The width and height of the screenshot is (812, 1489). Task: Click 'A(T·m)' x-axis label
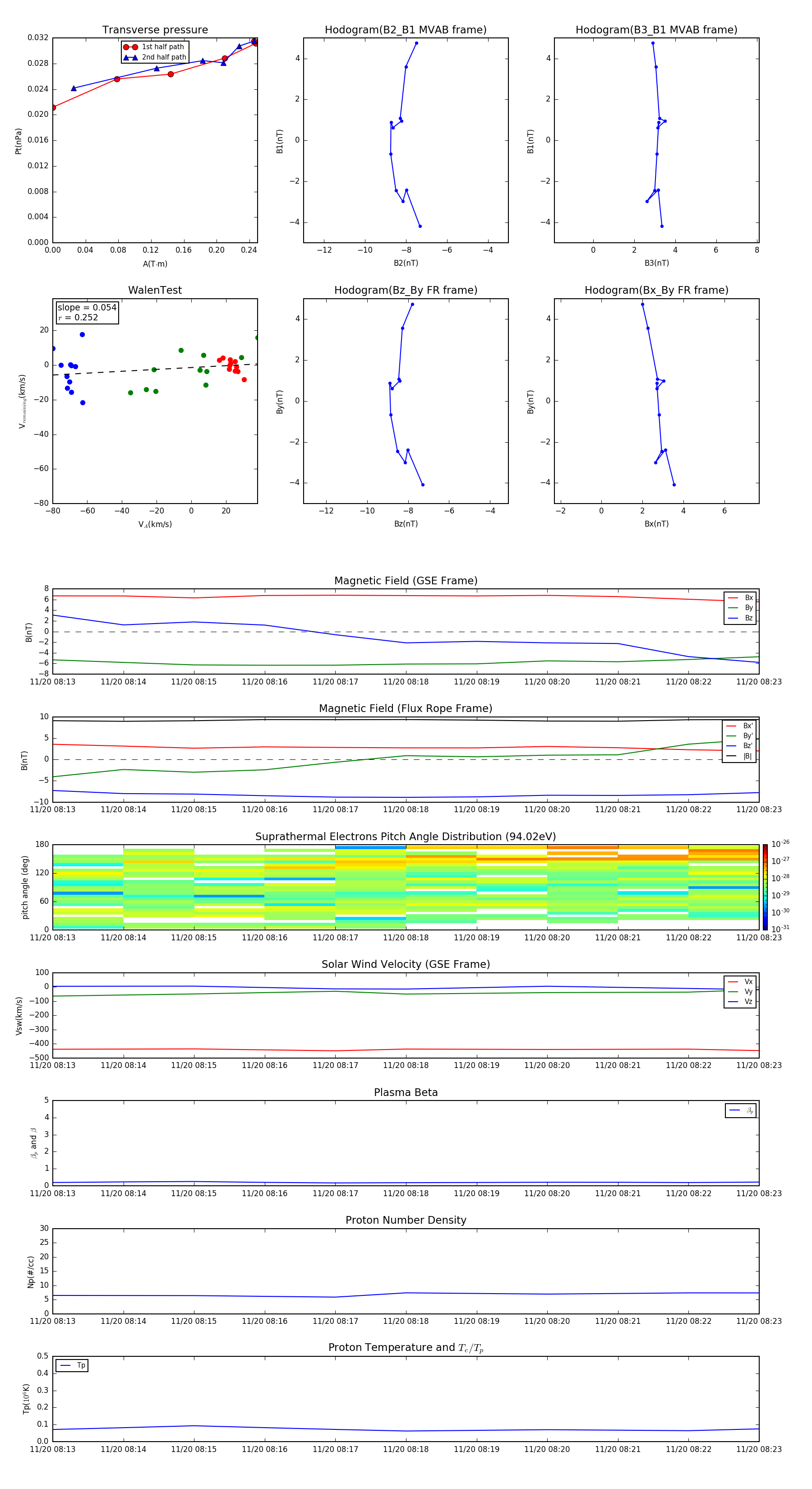155,264
